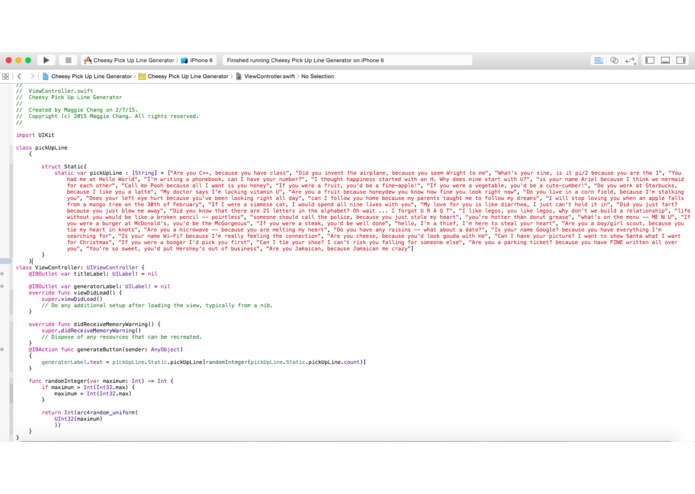Viewport: 695px width, 494px height.
Task: Click the super.viewDidLoad() call
Action: (72, 299)
